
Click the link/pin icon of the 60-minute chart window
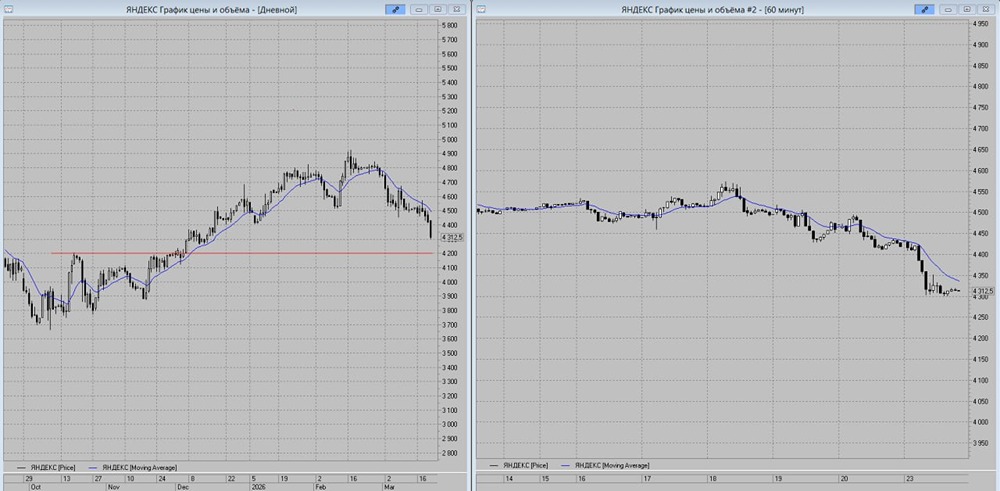924,10
